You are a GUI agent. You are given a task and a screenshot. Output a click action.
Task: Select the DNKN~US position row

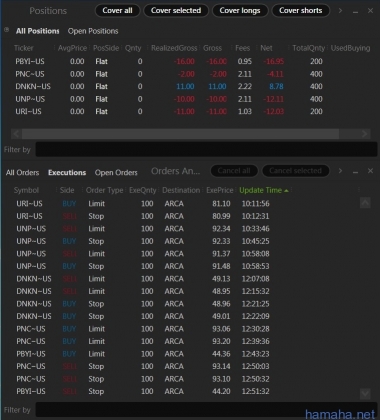click(x=190, y=87)
